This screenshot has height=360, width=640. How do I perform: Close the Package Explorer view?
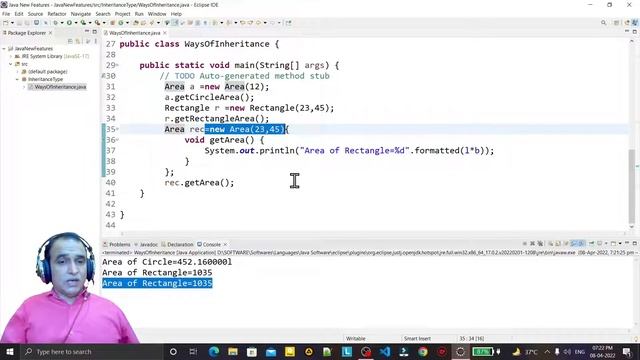tap(51, 33)
